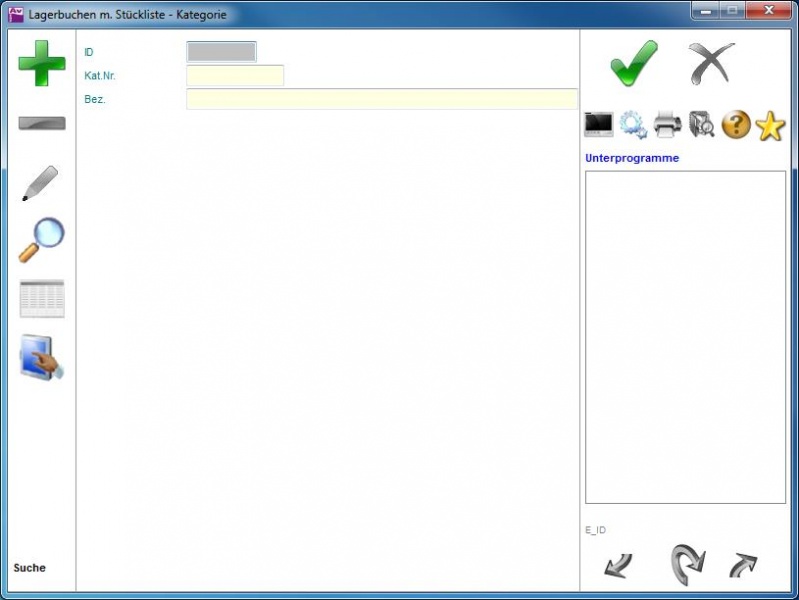Open help via the question mark icon
The width and height of the screenshot is (799, 600).
click(736, 125)
